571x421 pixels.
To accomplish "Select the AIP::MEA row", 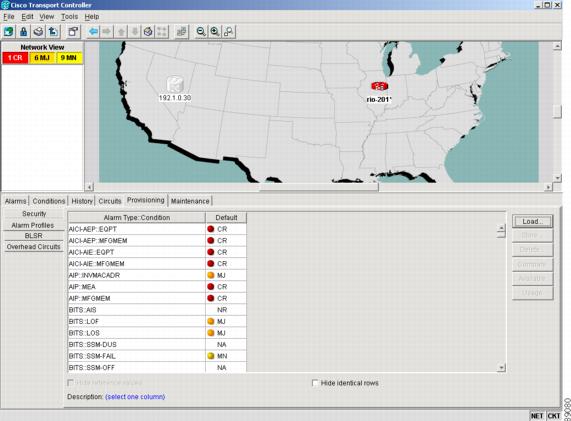I will coord(157,287).
